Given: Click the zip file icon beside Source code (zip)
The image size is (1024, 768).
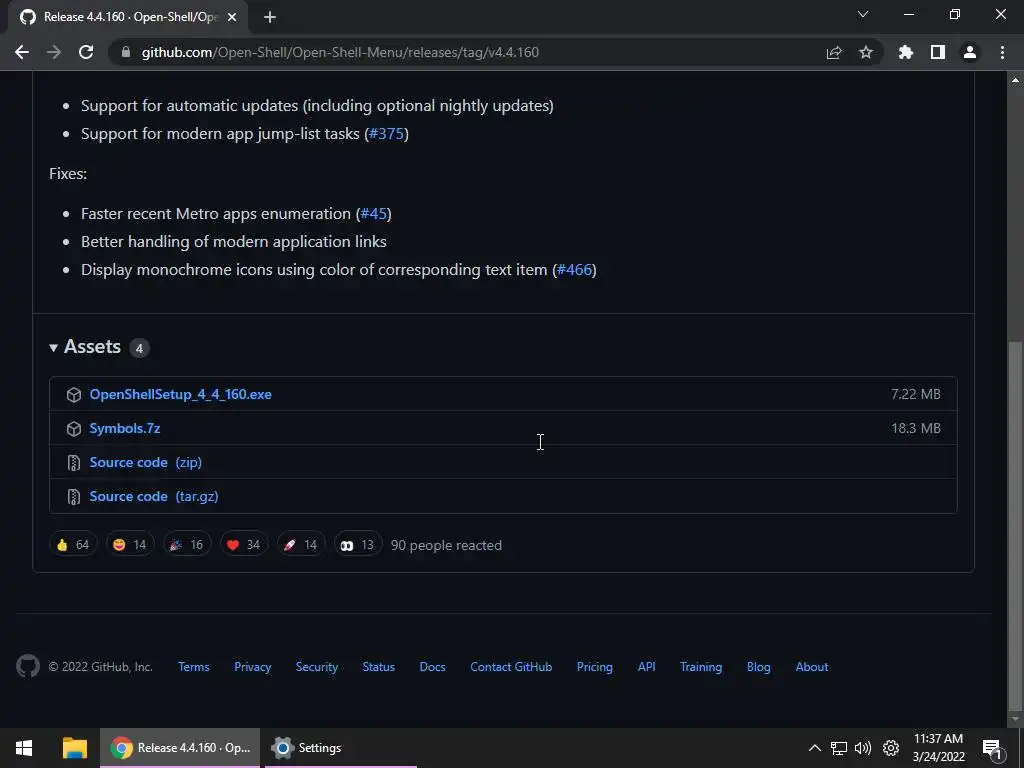Looking at the screenshot, I should coord(74,463).
